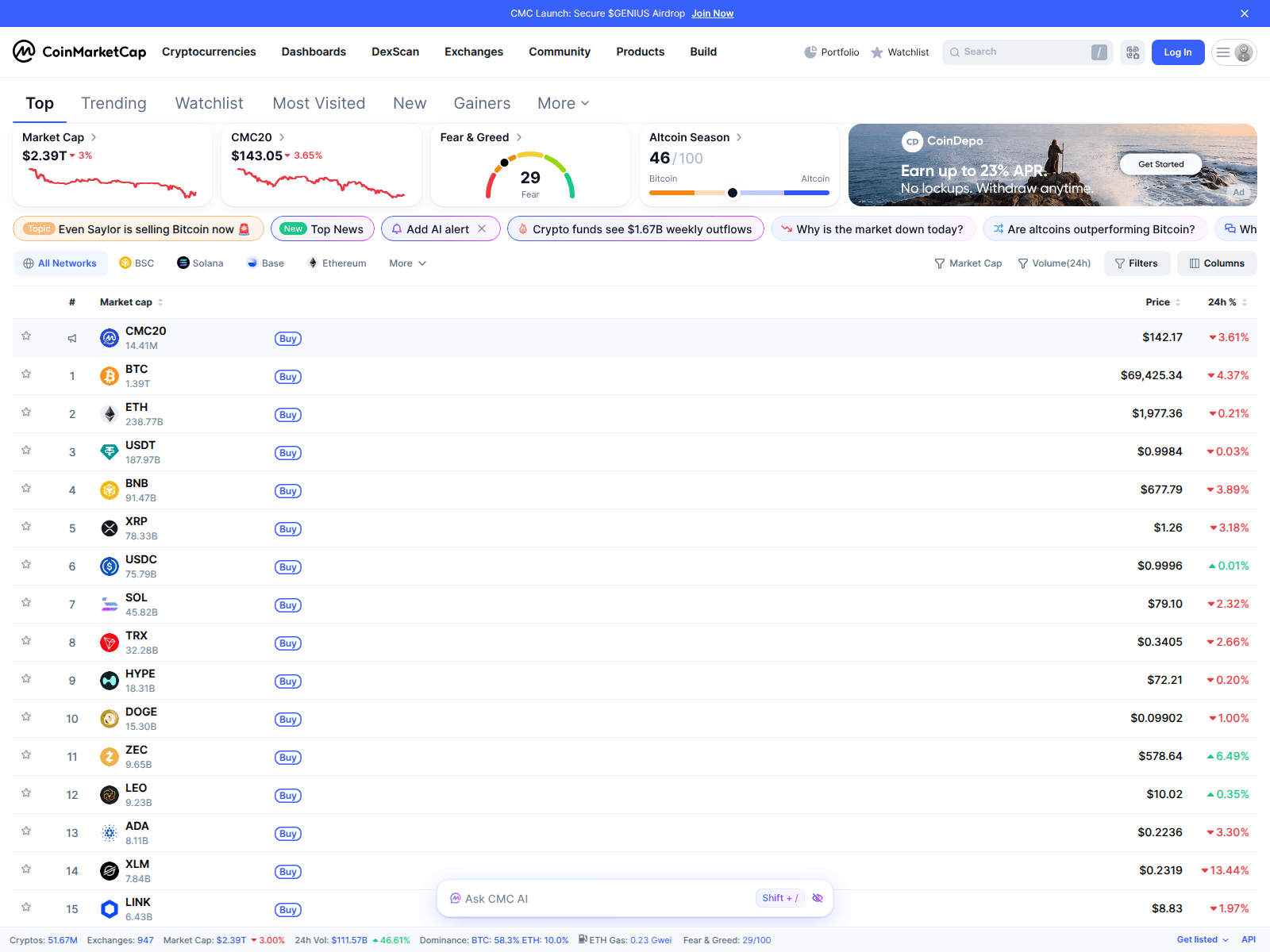Expand the networks More dropdown
1270x952 pixels.
tap(408, 263)
